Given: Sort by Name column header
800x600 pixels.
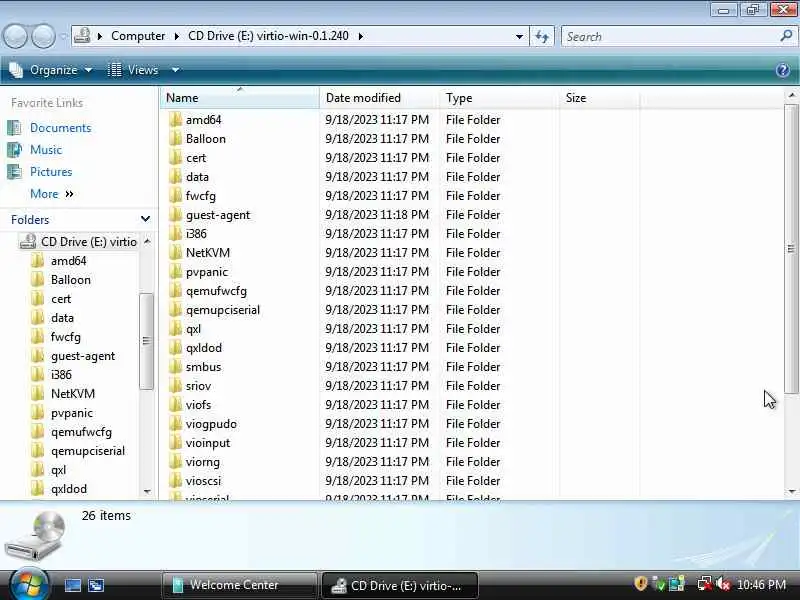Looking at the screenshot, I should click(x=240, y=97).
